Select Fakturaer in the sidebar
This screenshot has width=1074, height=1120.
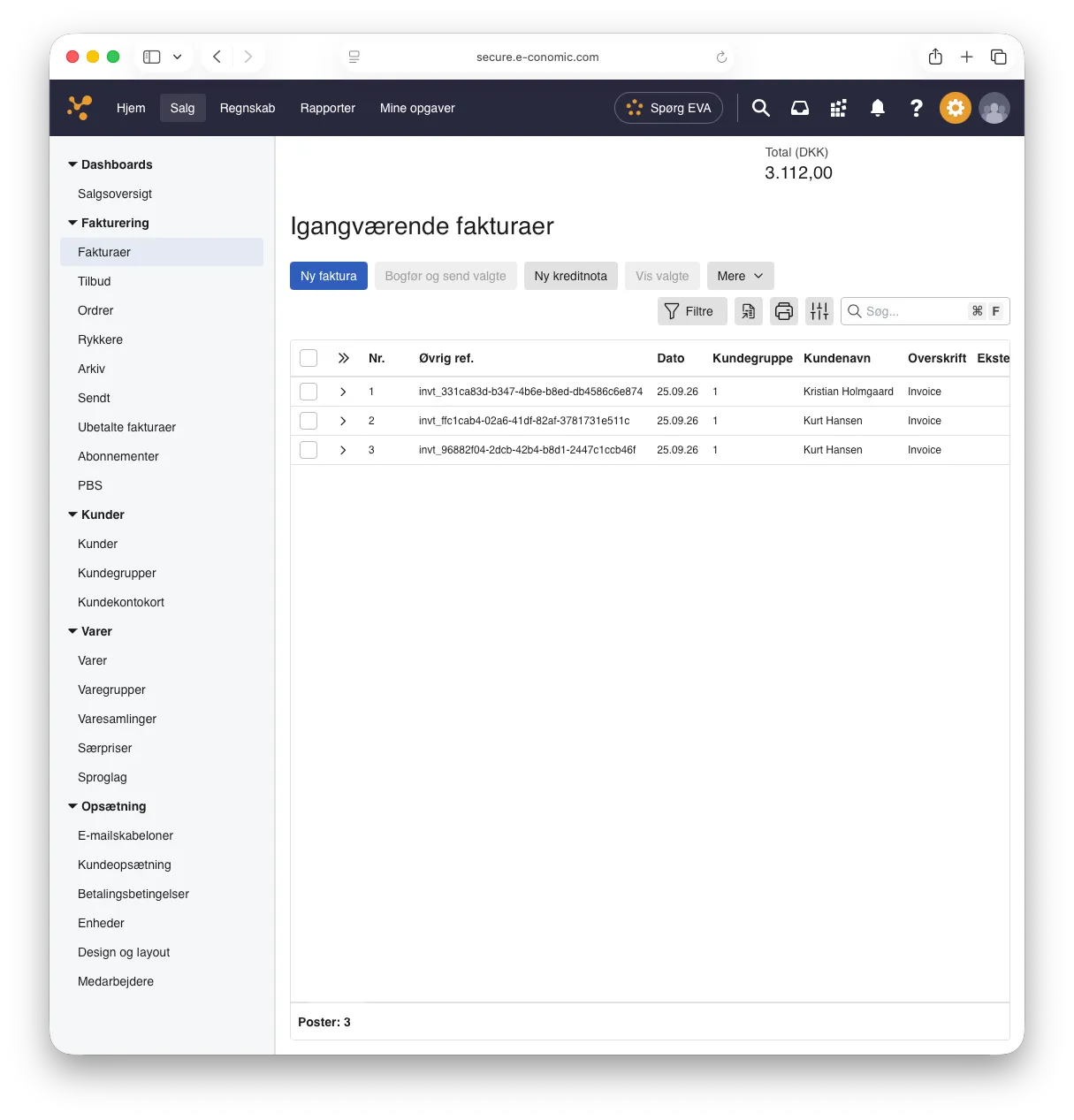(162, 252)
